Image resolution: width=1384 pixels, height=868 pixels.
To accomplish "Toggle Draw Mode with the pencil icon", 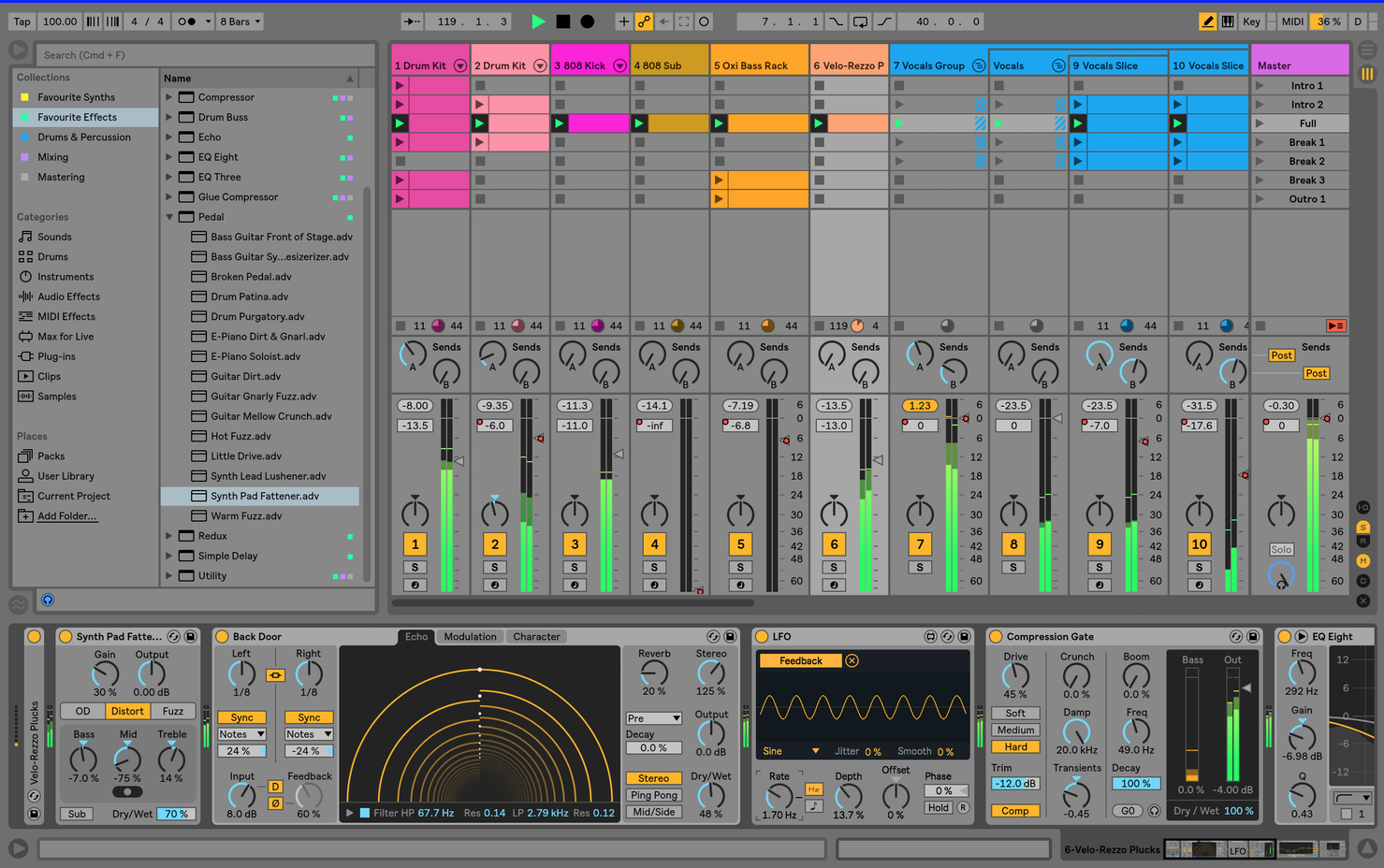I will 1206,21.
